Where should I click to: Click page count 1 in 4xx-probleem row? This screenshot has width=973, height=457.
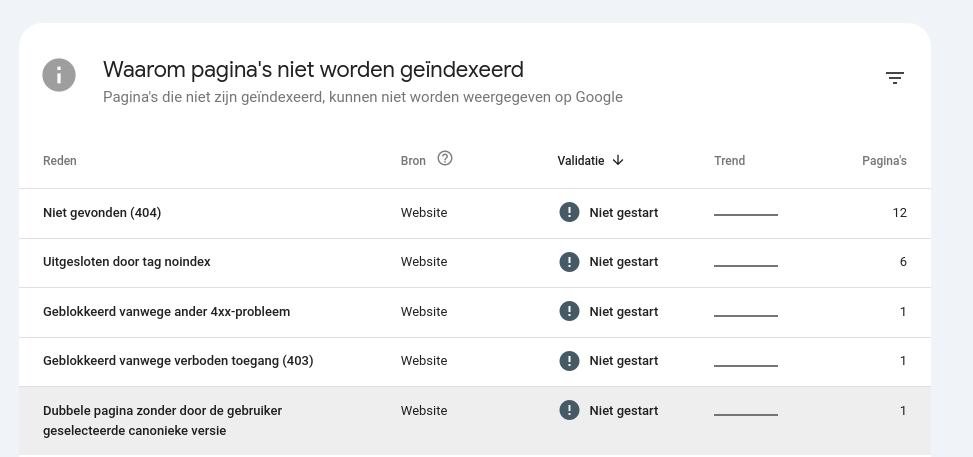904,311
